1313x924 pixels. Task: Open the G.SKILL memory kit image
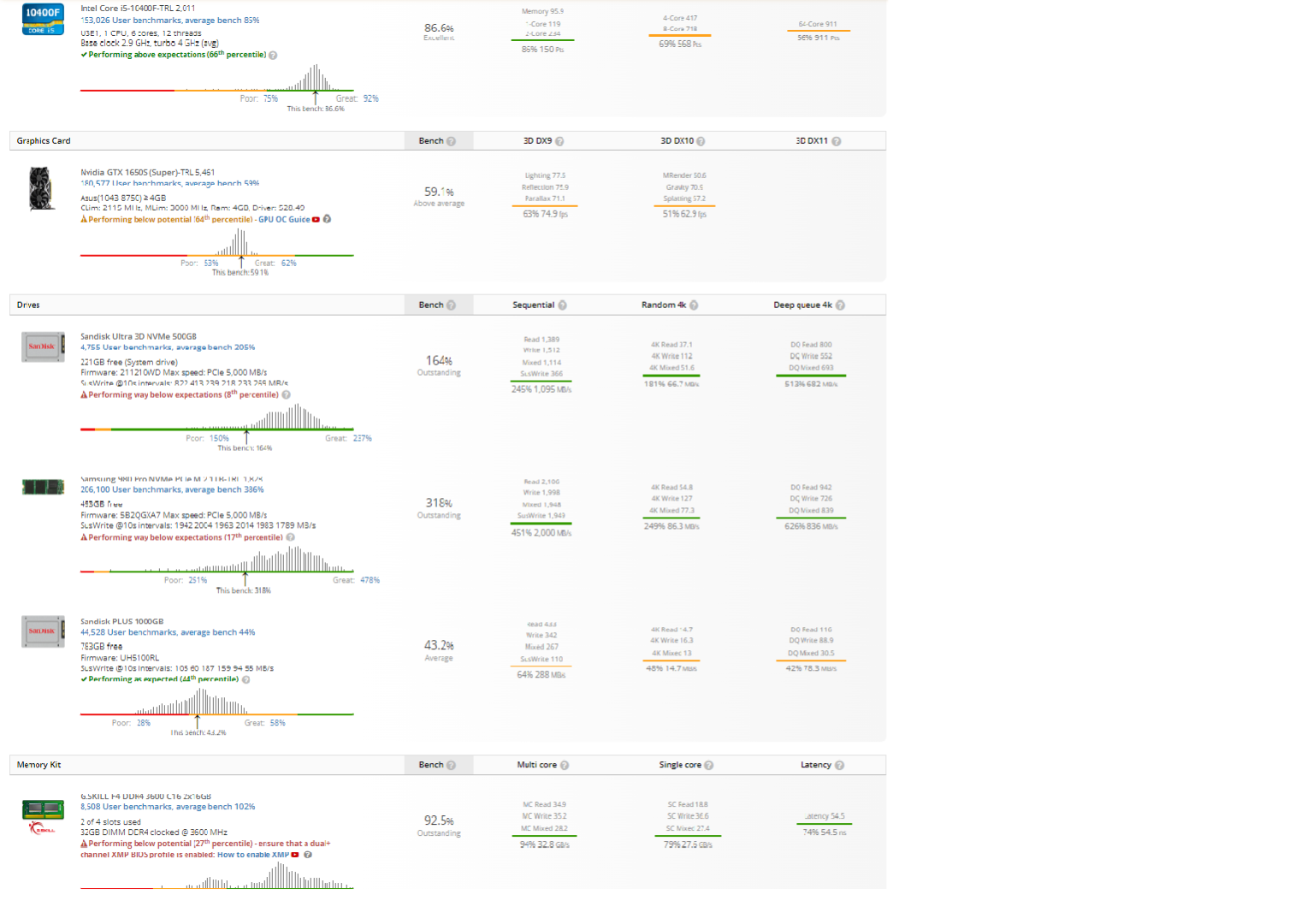click(x=43, y=817)
